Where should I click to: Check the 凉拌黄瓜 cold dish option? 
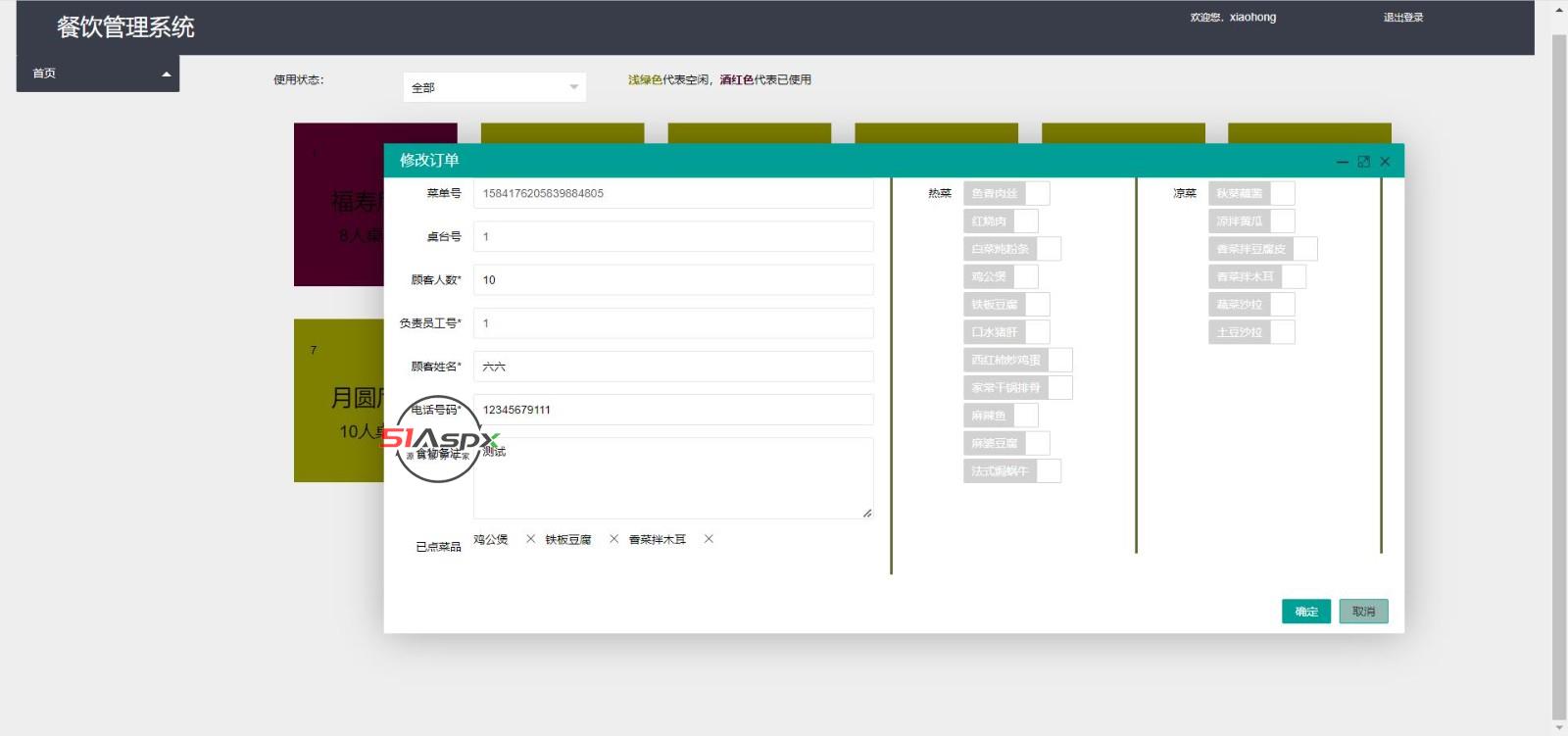[x=1251, y=221]
